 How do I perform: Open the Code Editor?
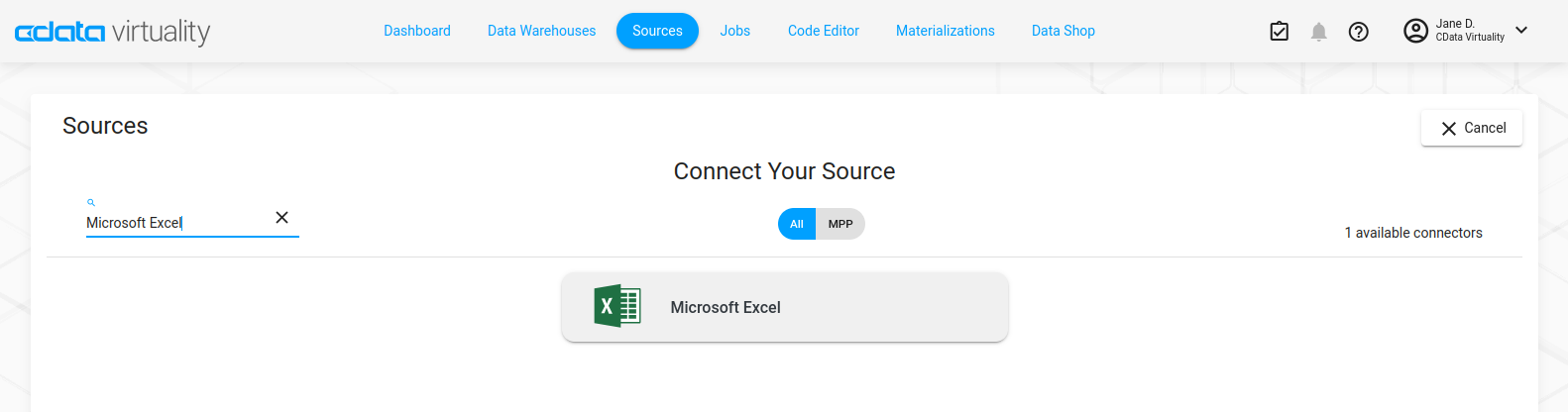coord(823,31)
